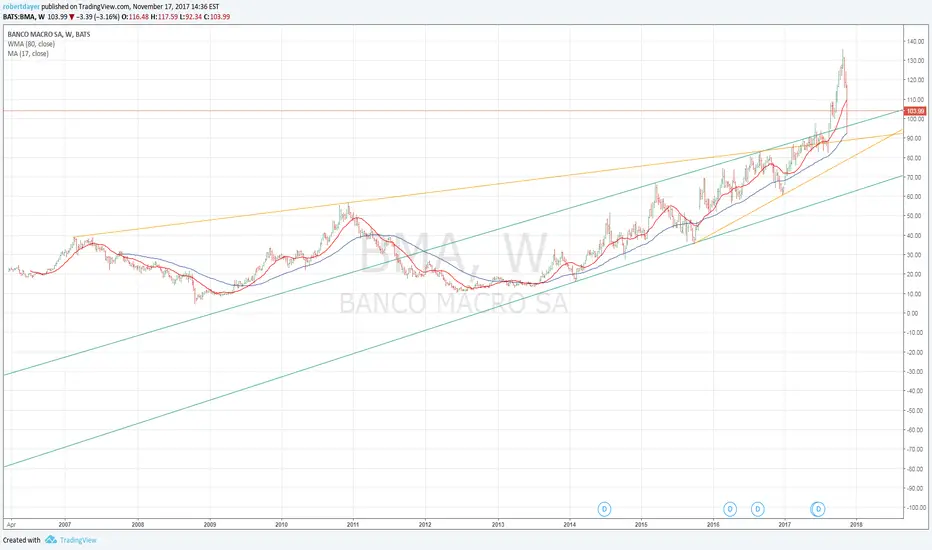Click the dividend D marker between 2014 and 2015

(x=604, y=509)
